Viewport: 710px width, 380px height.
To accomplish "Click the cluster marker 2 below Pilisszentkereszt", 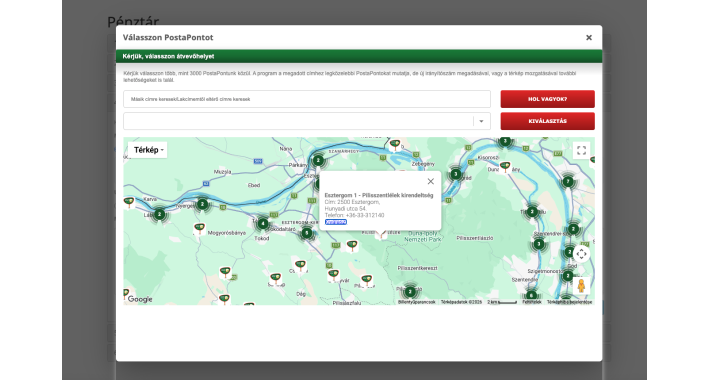I will coord(410,292).
